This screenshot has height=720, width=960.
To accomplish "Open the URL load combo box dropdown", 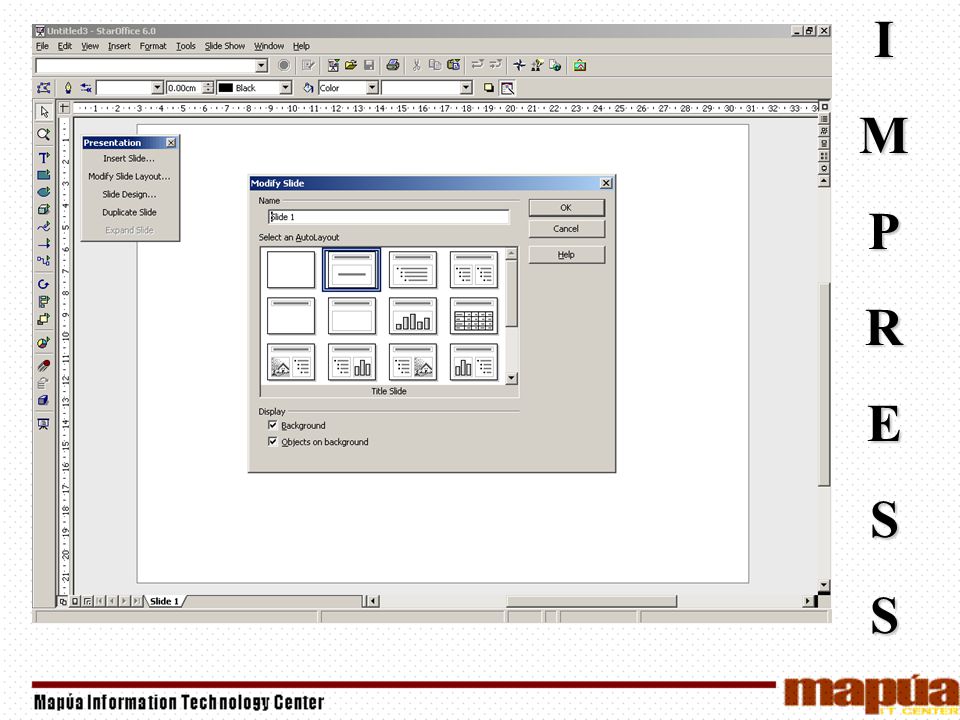I will (x=261, y=66).
